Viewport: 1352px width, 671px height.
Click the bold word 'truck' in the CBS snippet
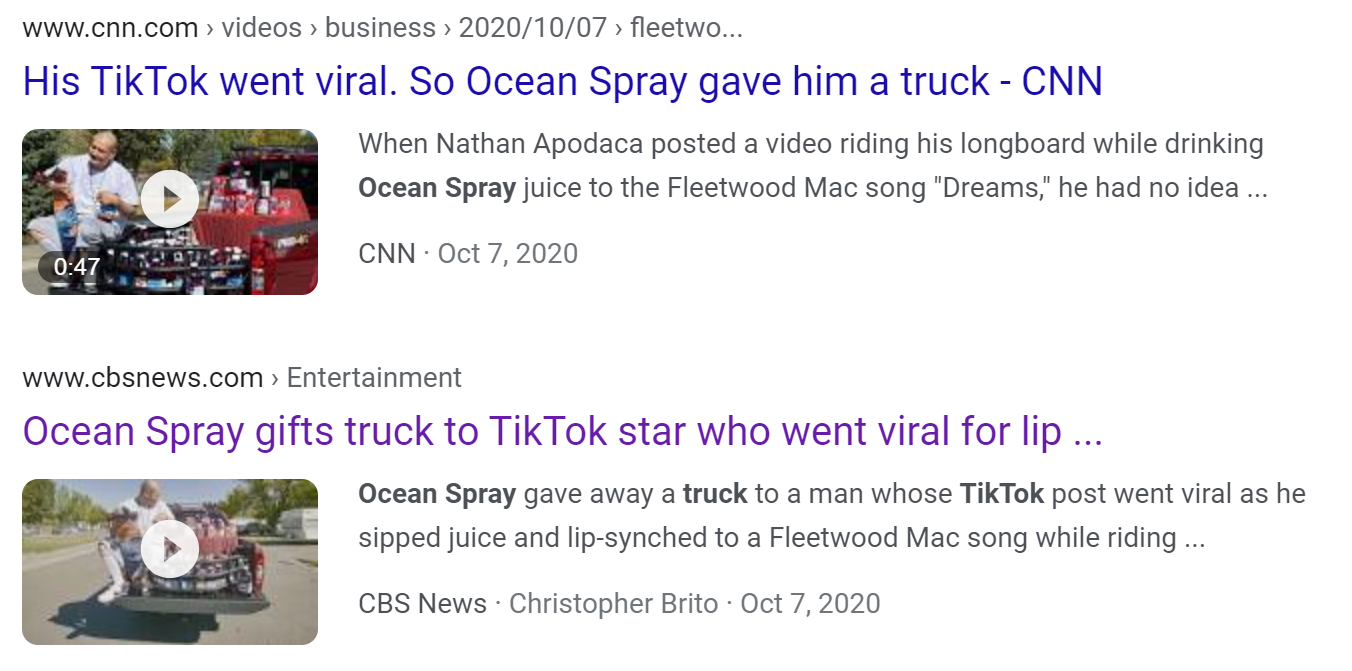tap(715, 494)
